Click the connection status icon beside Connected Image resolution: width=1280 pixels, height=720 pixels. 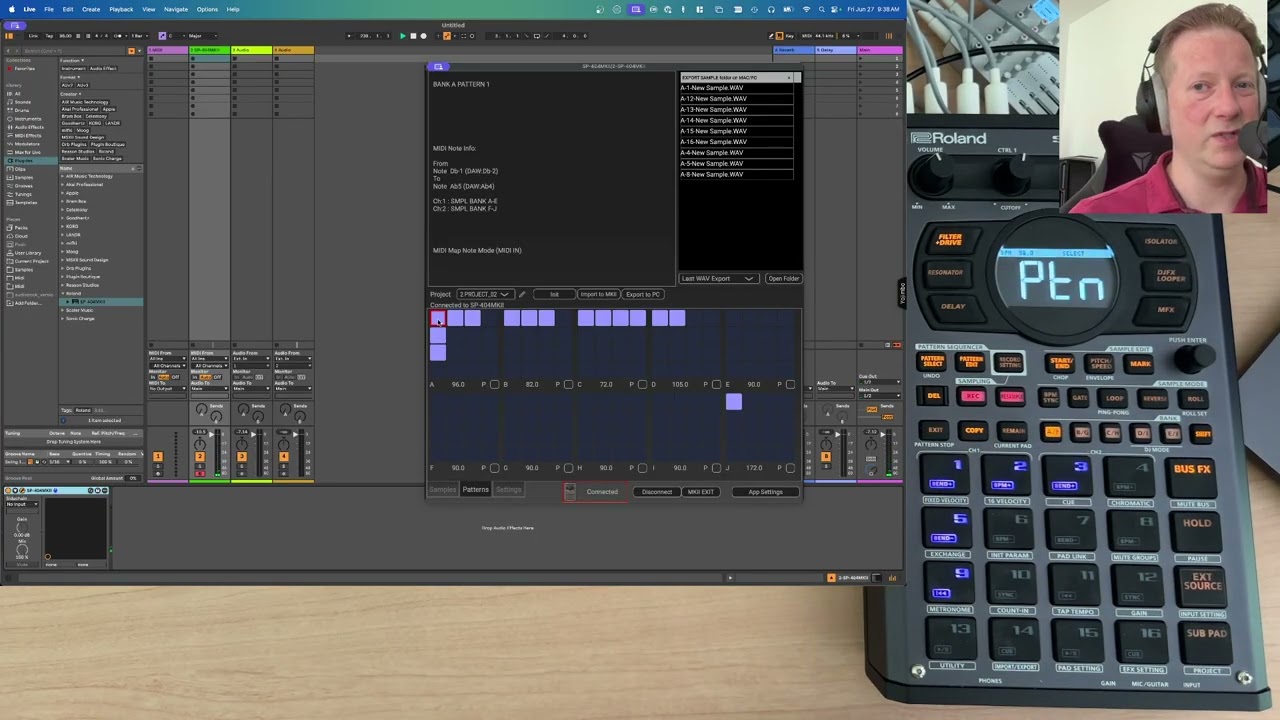570,492
